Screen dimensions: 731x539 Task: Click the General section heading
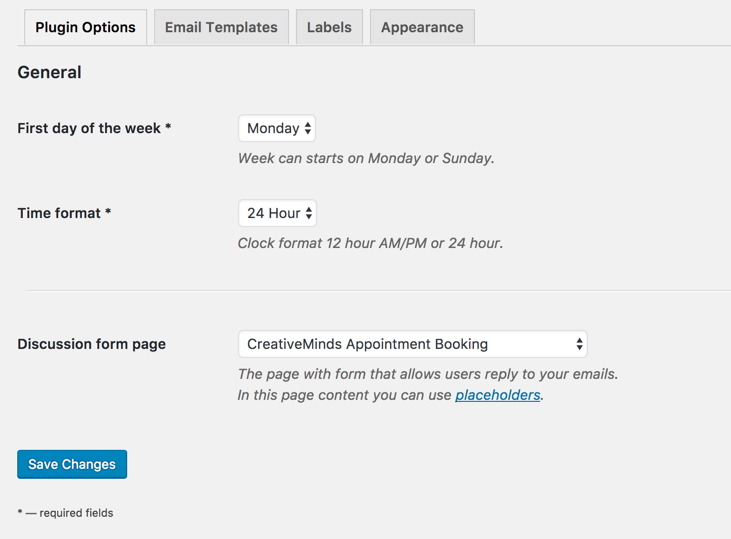tap(50, 72)
